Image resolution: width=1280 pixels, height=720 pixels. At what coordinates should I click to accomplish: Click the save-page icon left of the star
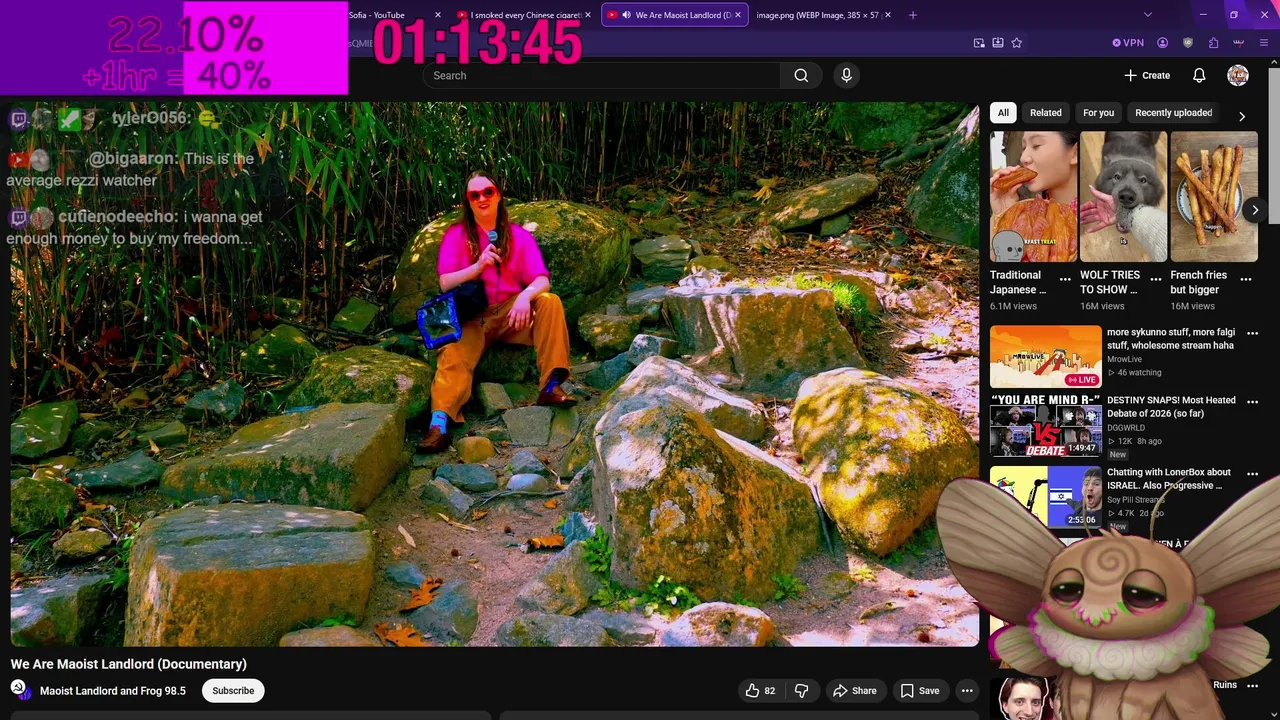(997, 43)
